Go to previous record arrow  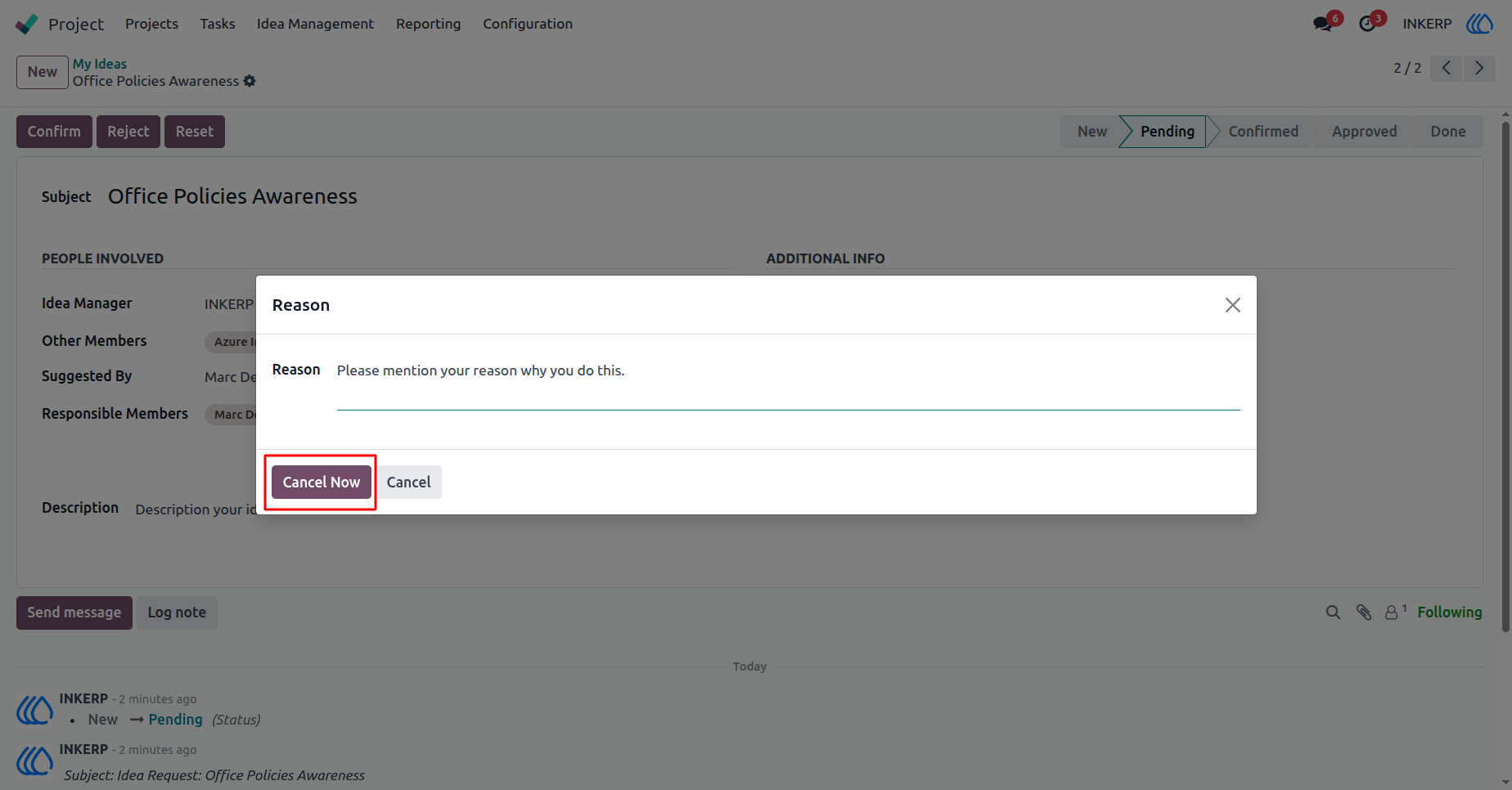click(1447, 68)
